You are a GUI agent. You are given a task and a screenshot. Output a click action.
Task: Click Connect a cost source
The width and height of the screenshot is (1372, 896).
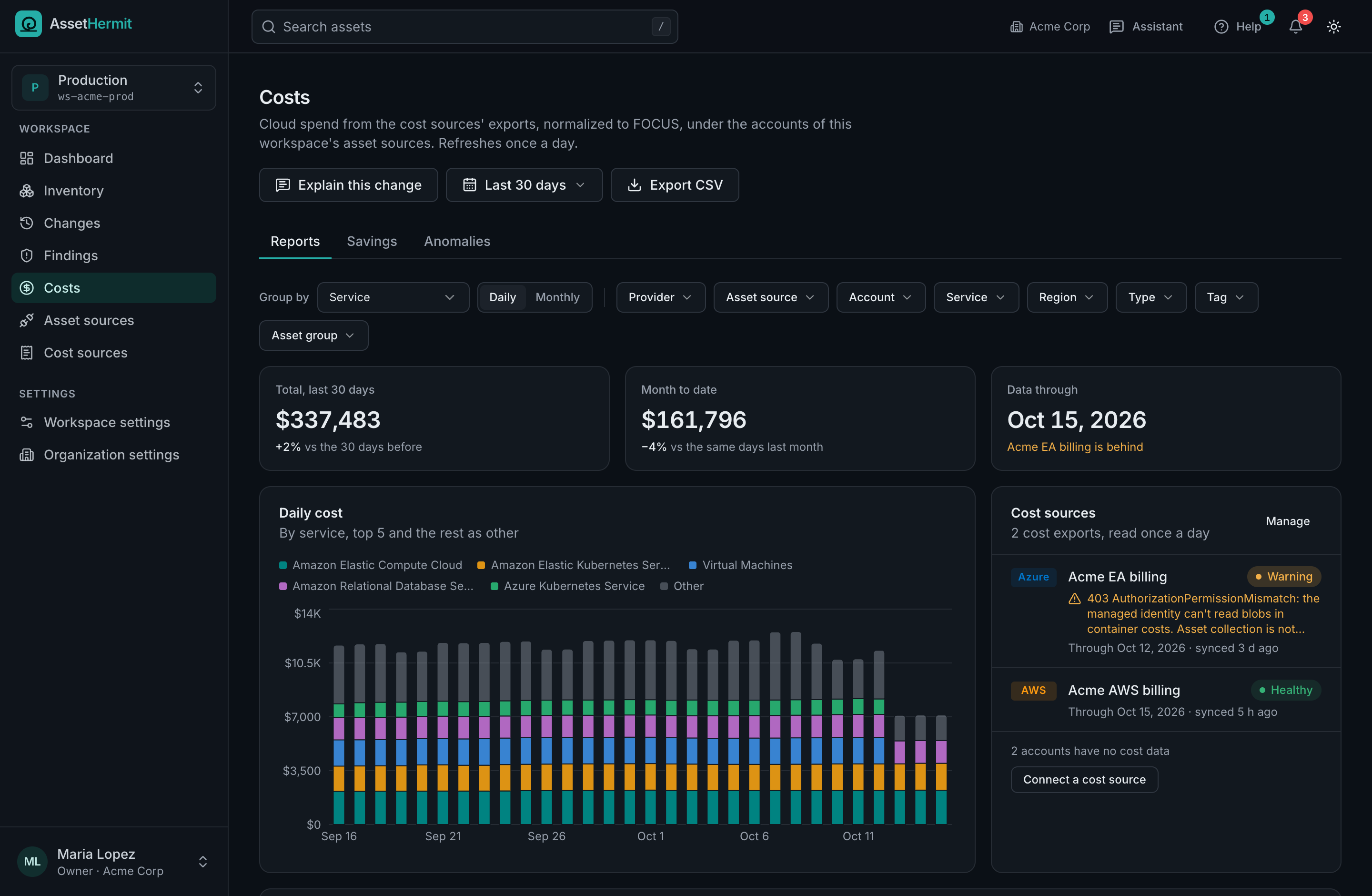(x=1084, y=779)
